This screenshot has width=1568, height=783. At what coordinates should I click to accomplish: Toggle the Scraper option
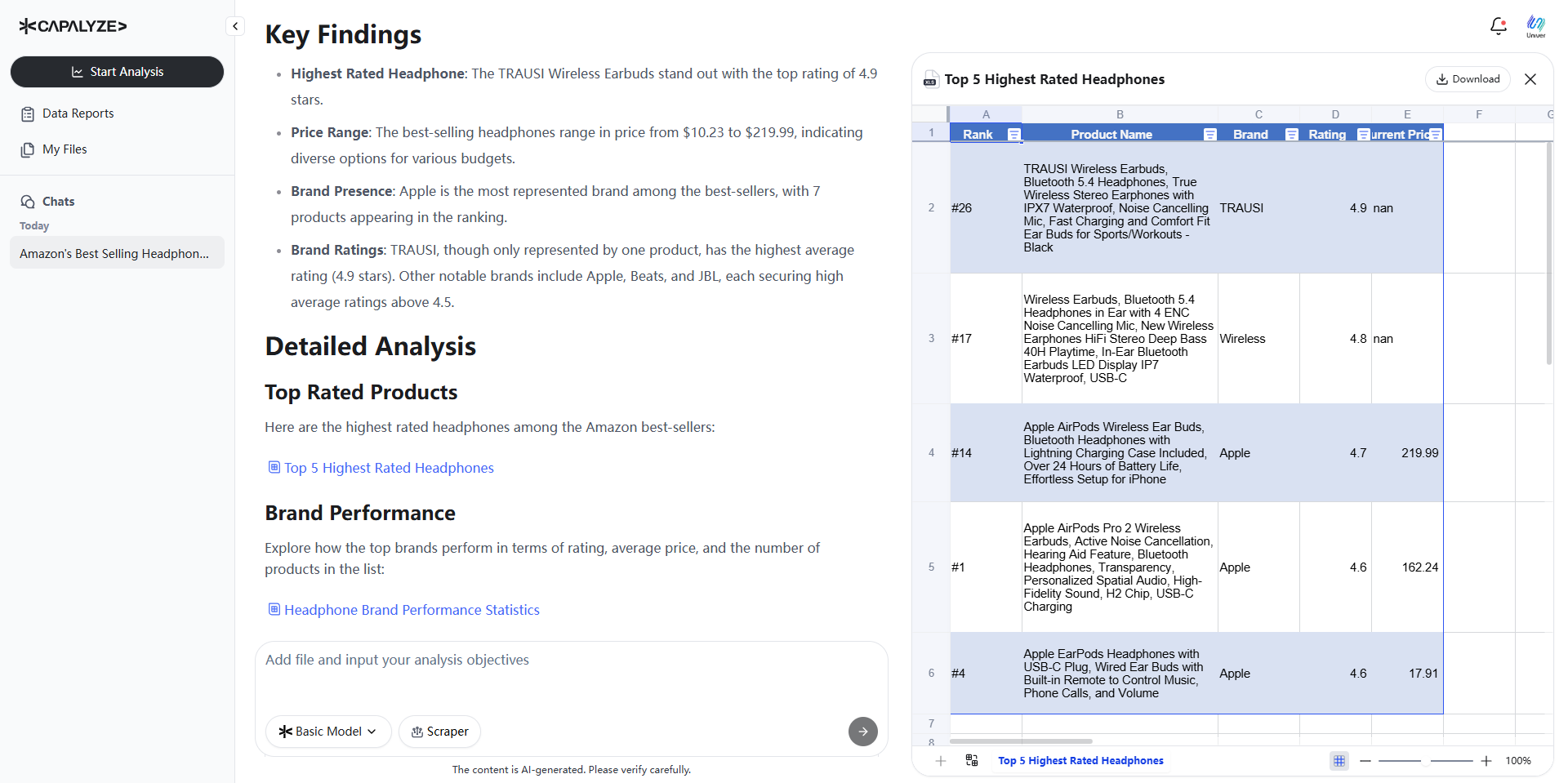pos(439,732)
